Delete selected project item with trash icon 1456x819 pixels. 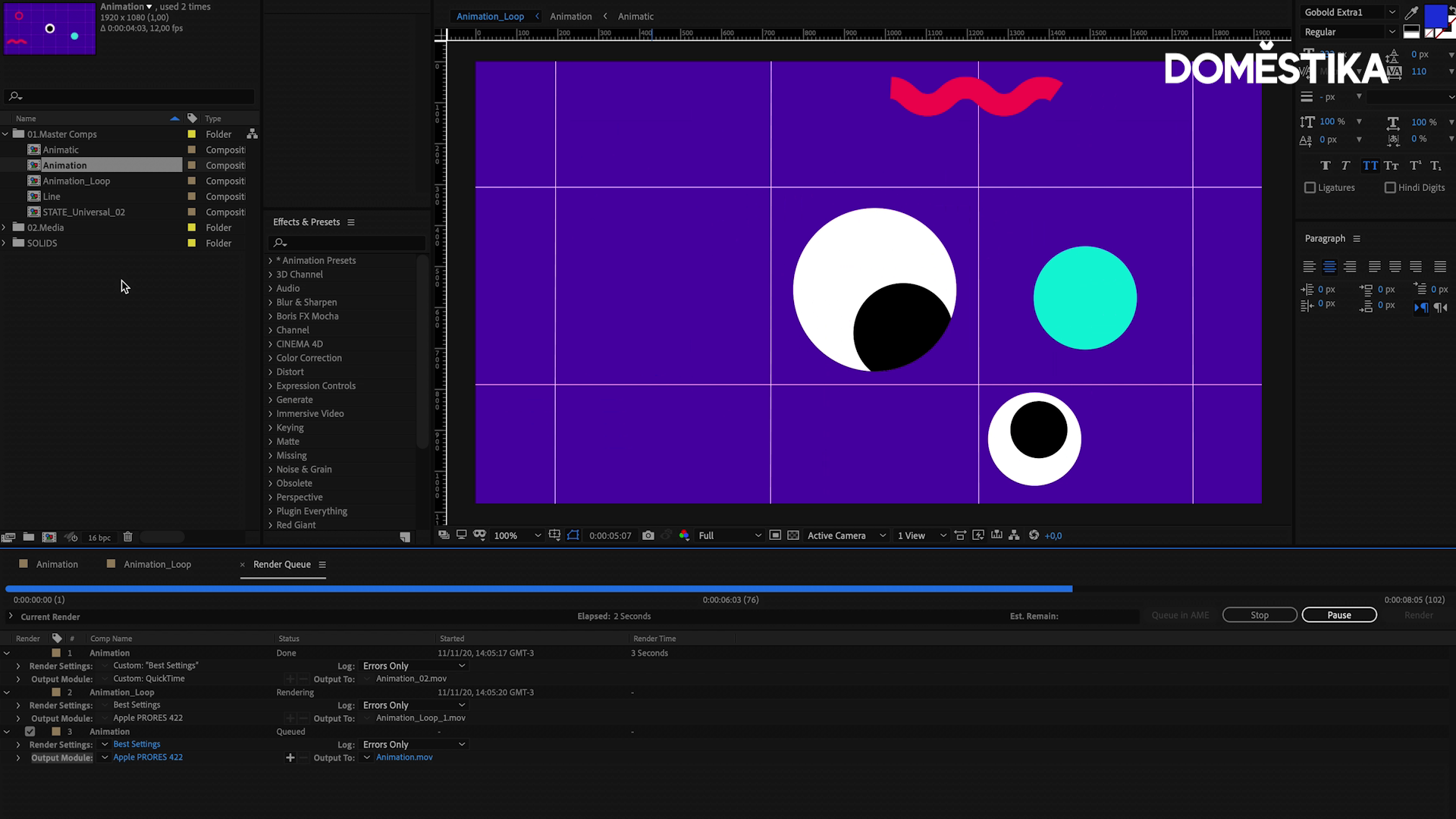point(127,537)
